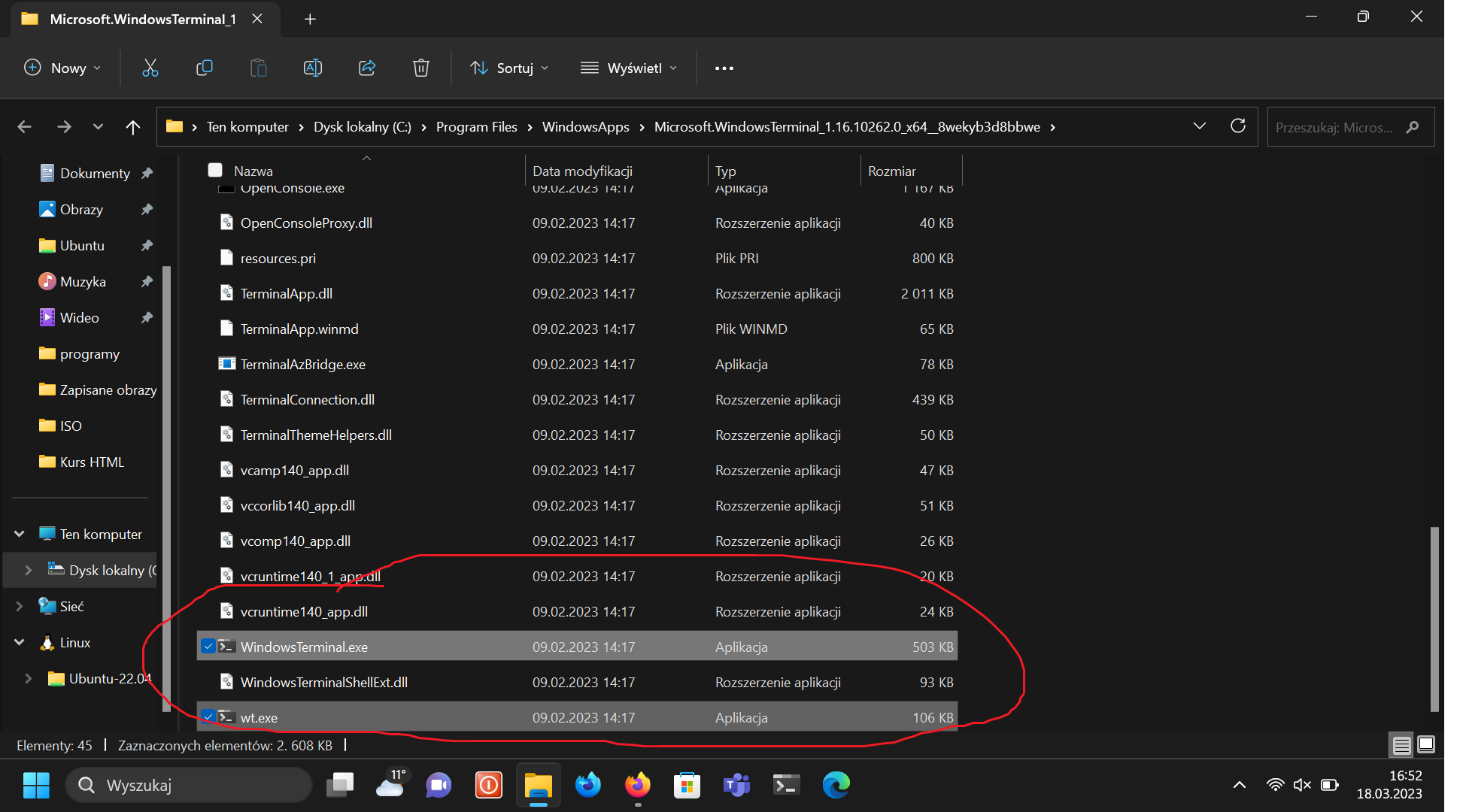Image resolution: width=1463 pixels, height=812 pixels.
Task: Unpin Muzyka from quick access
Action: click(147, 282)
